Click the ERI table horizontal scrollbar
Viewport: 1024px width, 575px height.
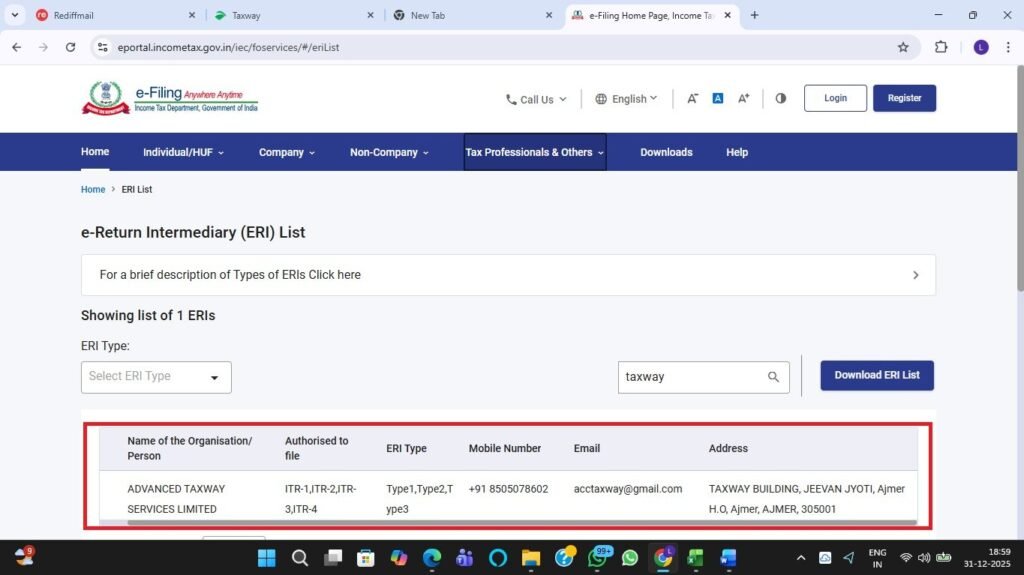click(x=521, y=523)
